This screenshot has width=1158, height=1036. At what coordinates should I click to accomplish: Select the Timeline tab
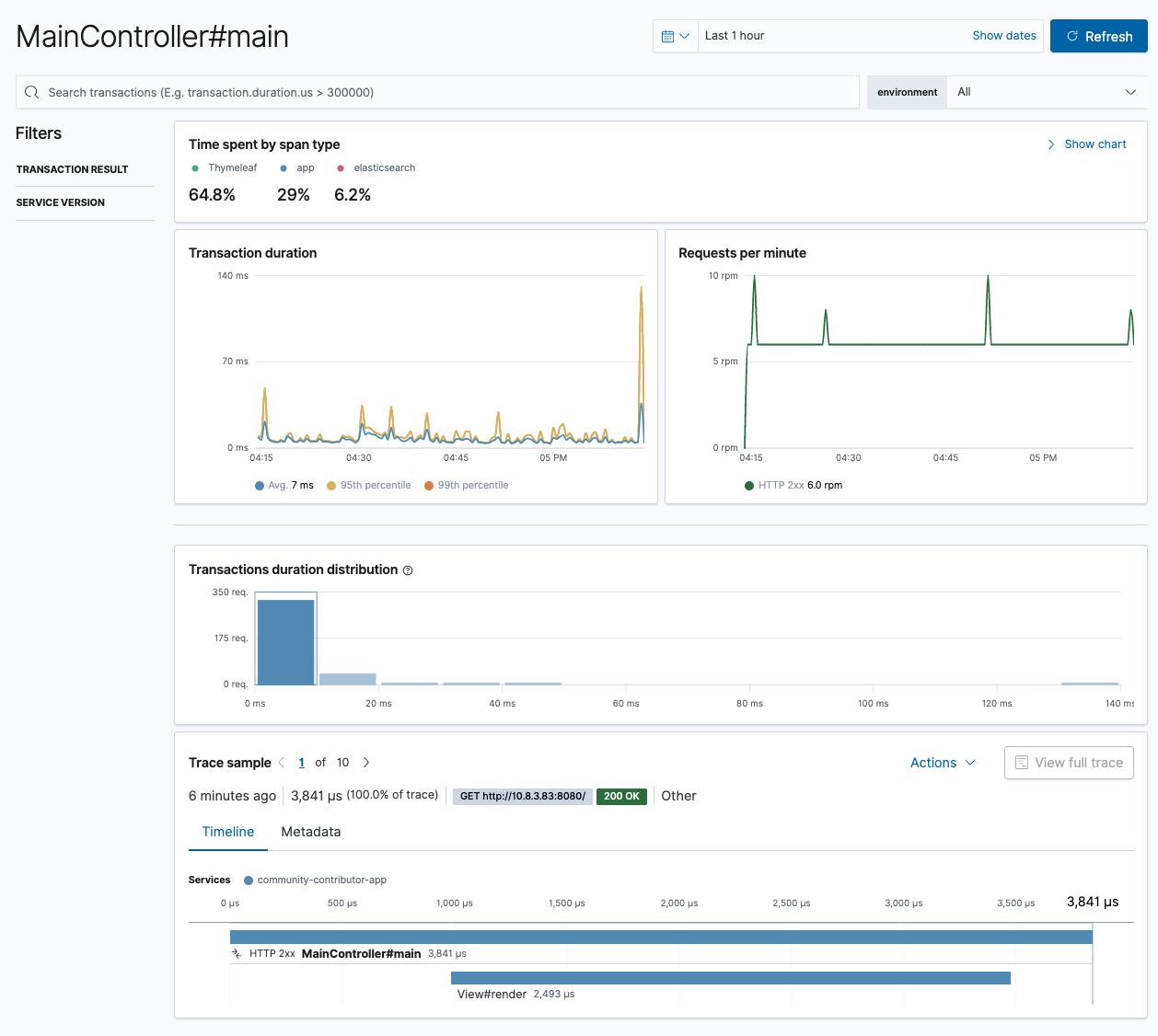coord(227,832)
